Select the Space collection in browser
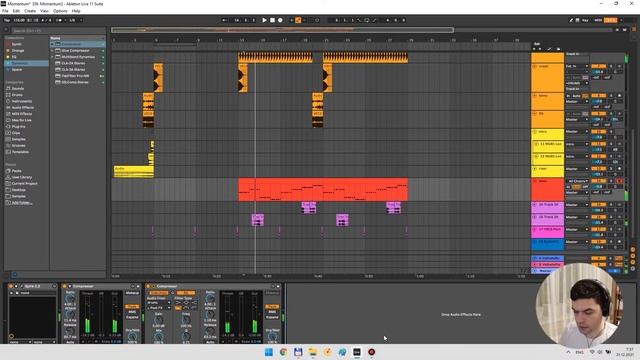 coord(17,70)
